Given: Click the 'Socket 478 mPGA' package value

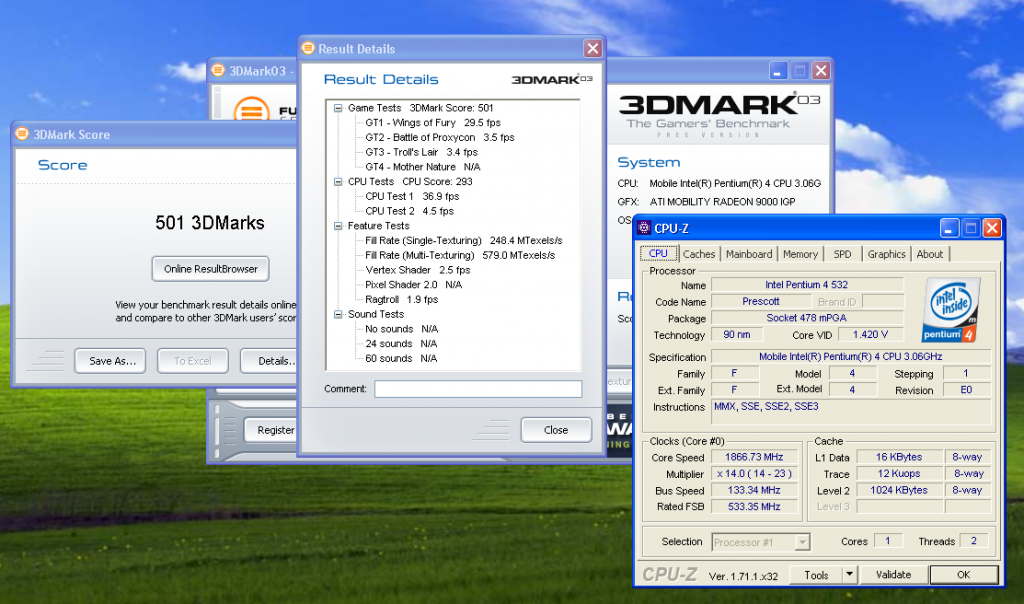Looking at the screenshot, I should tap(807, 318).
